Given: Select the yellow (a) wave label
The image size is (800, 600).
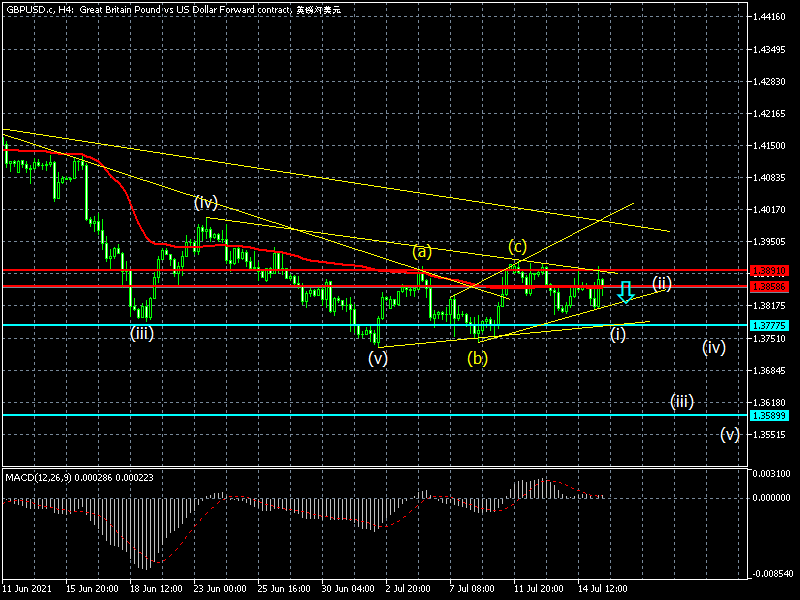Looking at the screenshot, I should (x=422, y=251).
